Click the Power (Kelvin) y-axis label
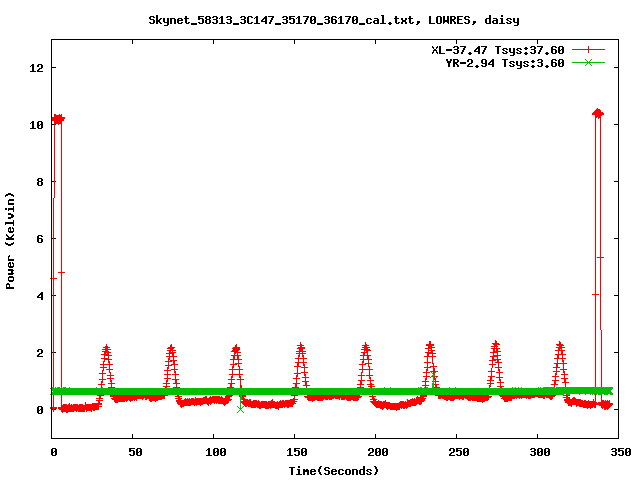Viewport: 640px width, 480px height. 10,241
